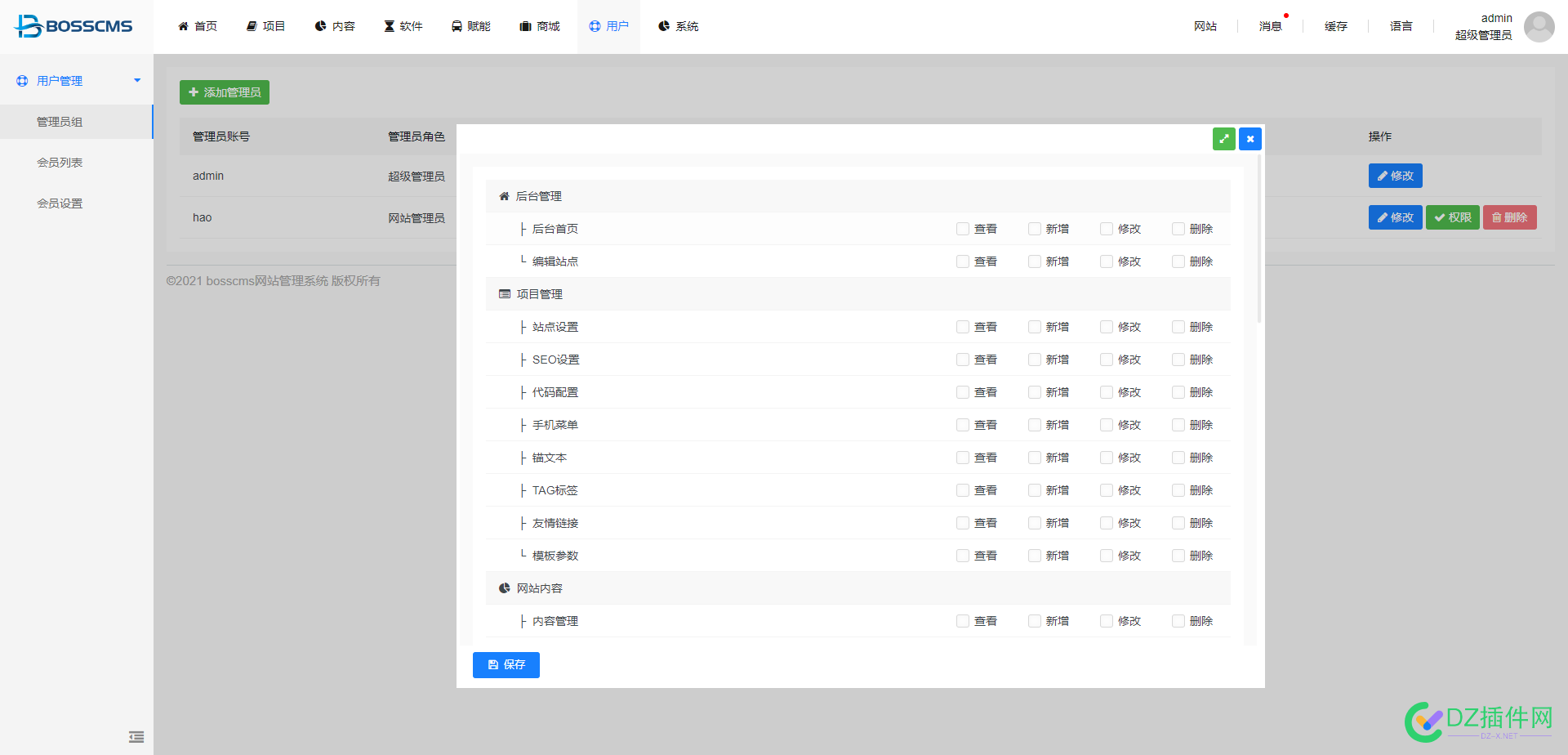The image size is (1568, 755).
Task: Click 修改 for the admin row
Action: click(1396, 176)
